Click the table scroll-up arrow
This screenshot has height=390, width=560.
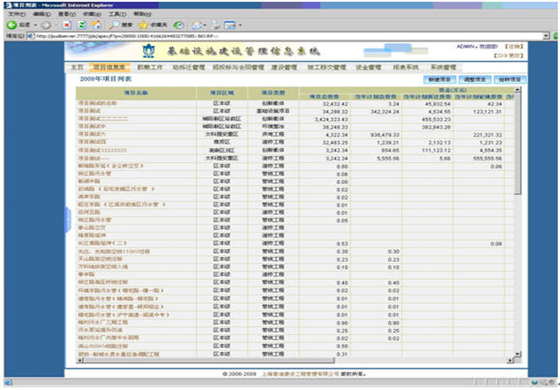tap(518, 90)
